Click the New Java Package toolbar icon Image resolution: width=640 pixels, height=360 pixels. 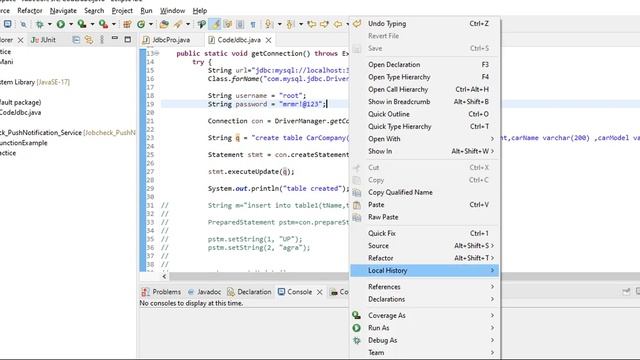[127, 24]
